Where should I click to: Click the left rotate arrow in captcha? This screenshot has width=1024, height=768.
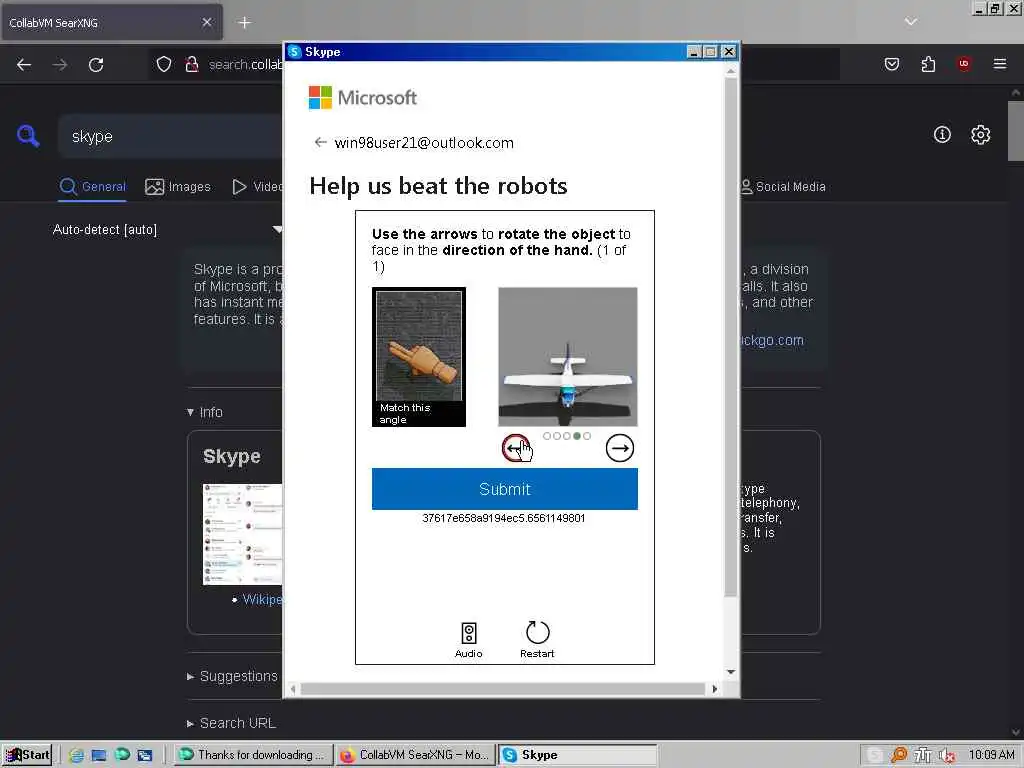[x=515, y=448]
